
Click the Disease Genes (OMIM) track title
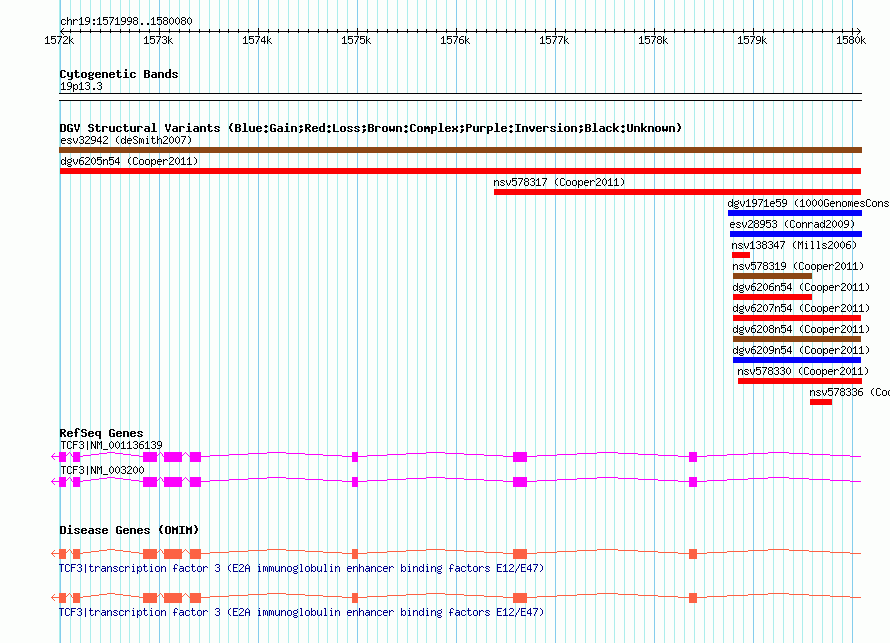(129, 530)
